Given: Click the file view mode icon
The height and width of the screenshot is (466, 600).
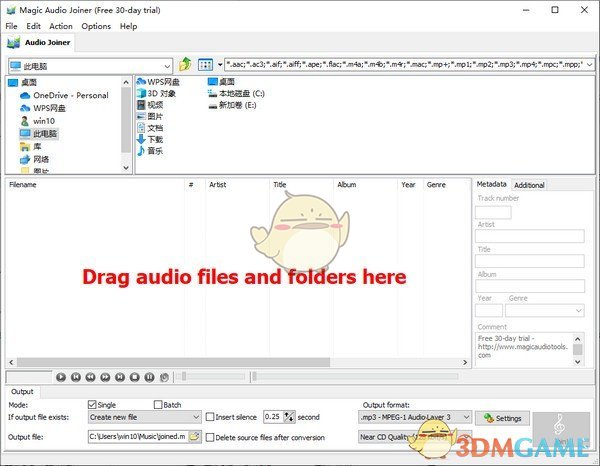Looking at the screenshot, I should coord(205,65).
